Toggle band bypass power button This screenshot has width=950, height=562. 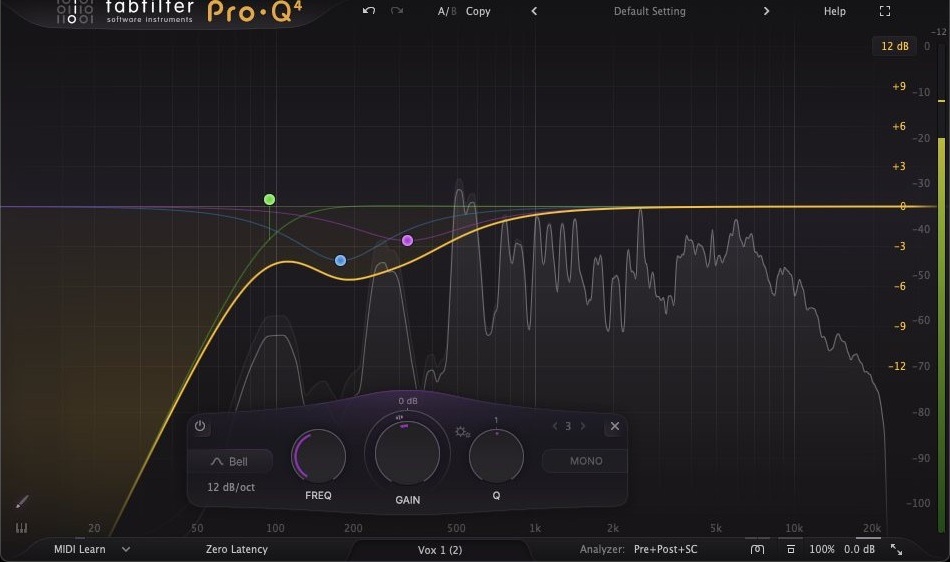tap(200, 426)
